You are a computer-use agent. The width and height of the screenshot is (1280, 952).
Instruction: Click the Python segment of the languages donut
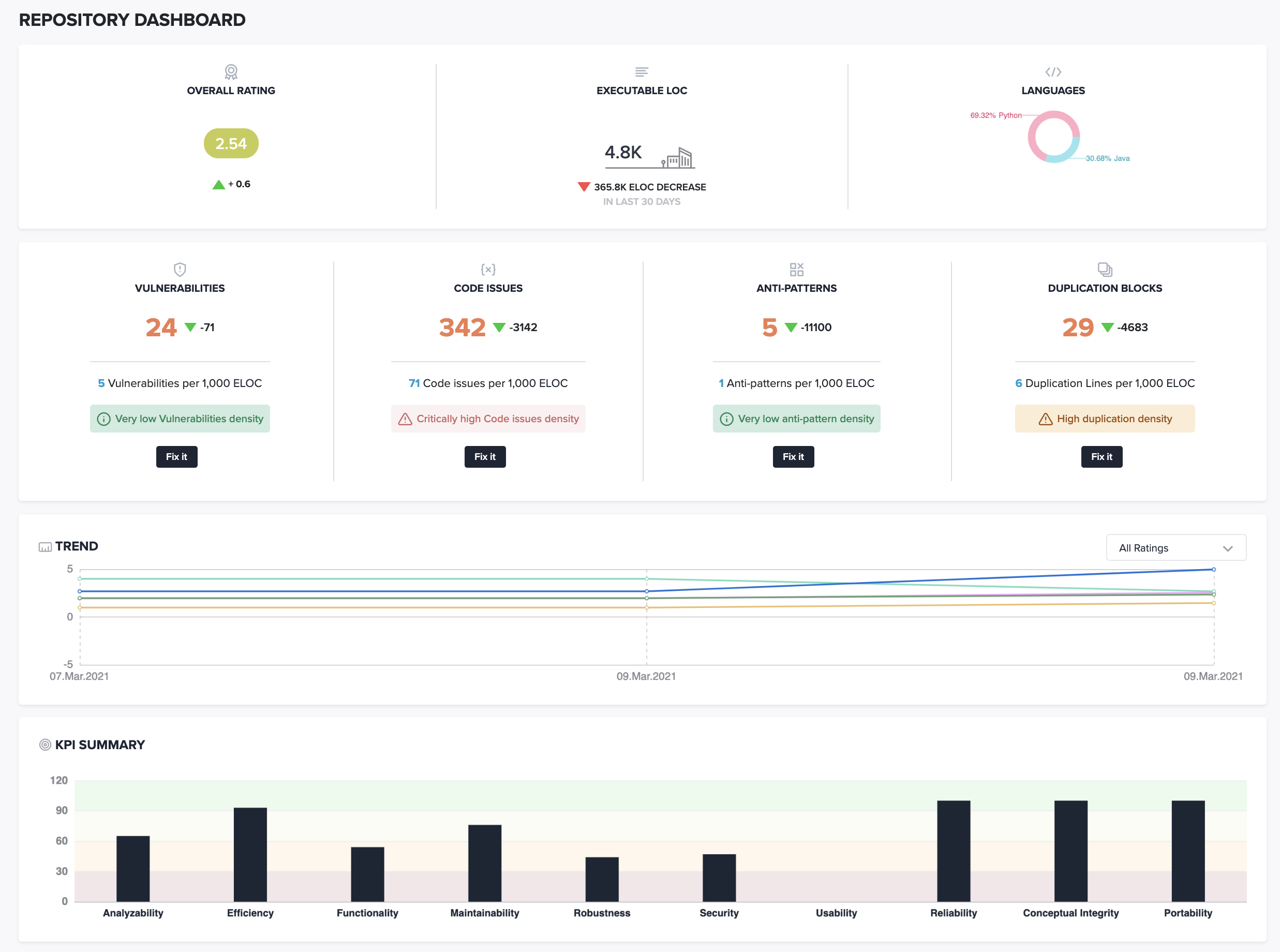tap(1031, 130)
